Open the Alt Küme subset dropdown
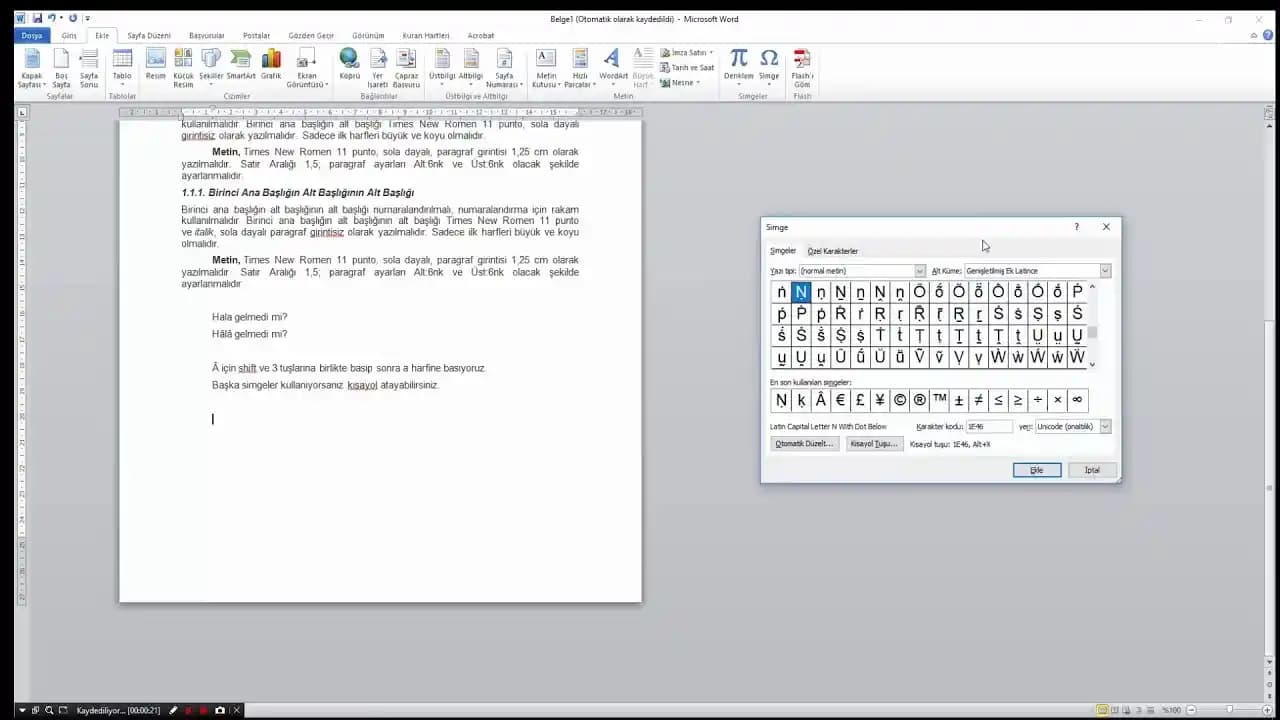The image size is (1280, 720). click(1105, 271)
